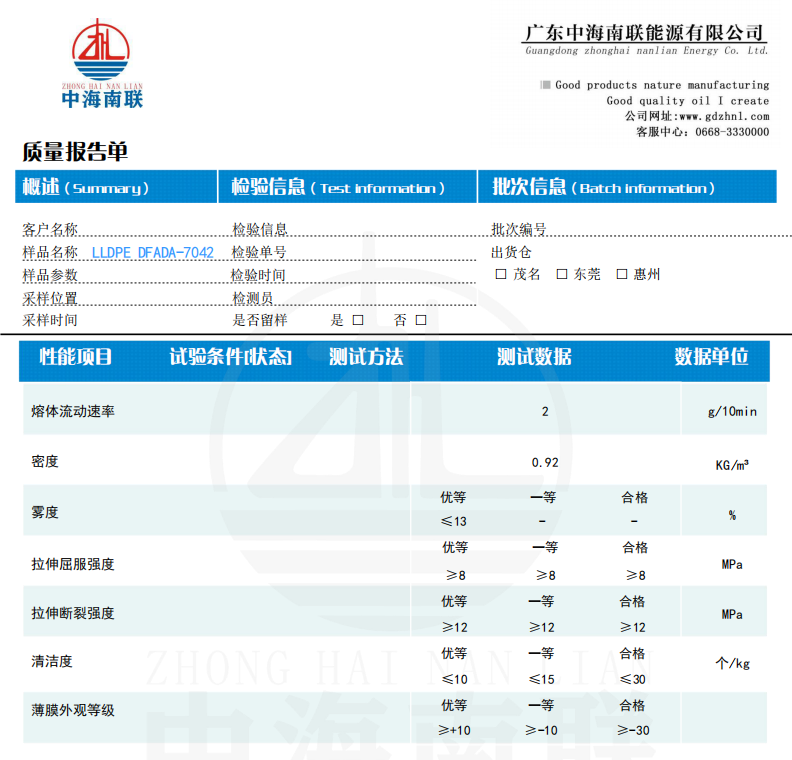Click the 性能项目 column header
Image resolution: width=792 pixels, height=760 pixels.
point(75,357)
